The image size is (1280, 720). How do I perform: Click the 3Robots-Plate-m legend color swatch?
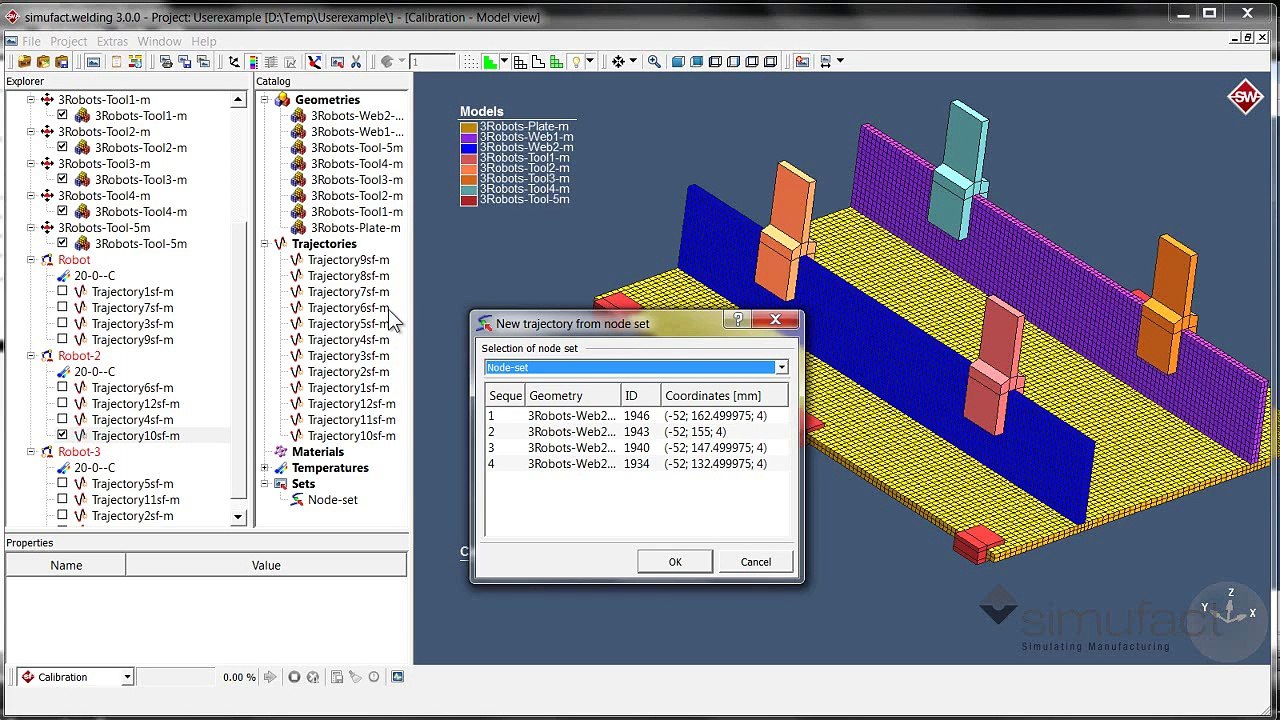tap(468, 127)
